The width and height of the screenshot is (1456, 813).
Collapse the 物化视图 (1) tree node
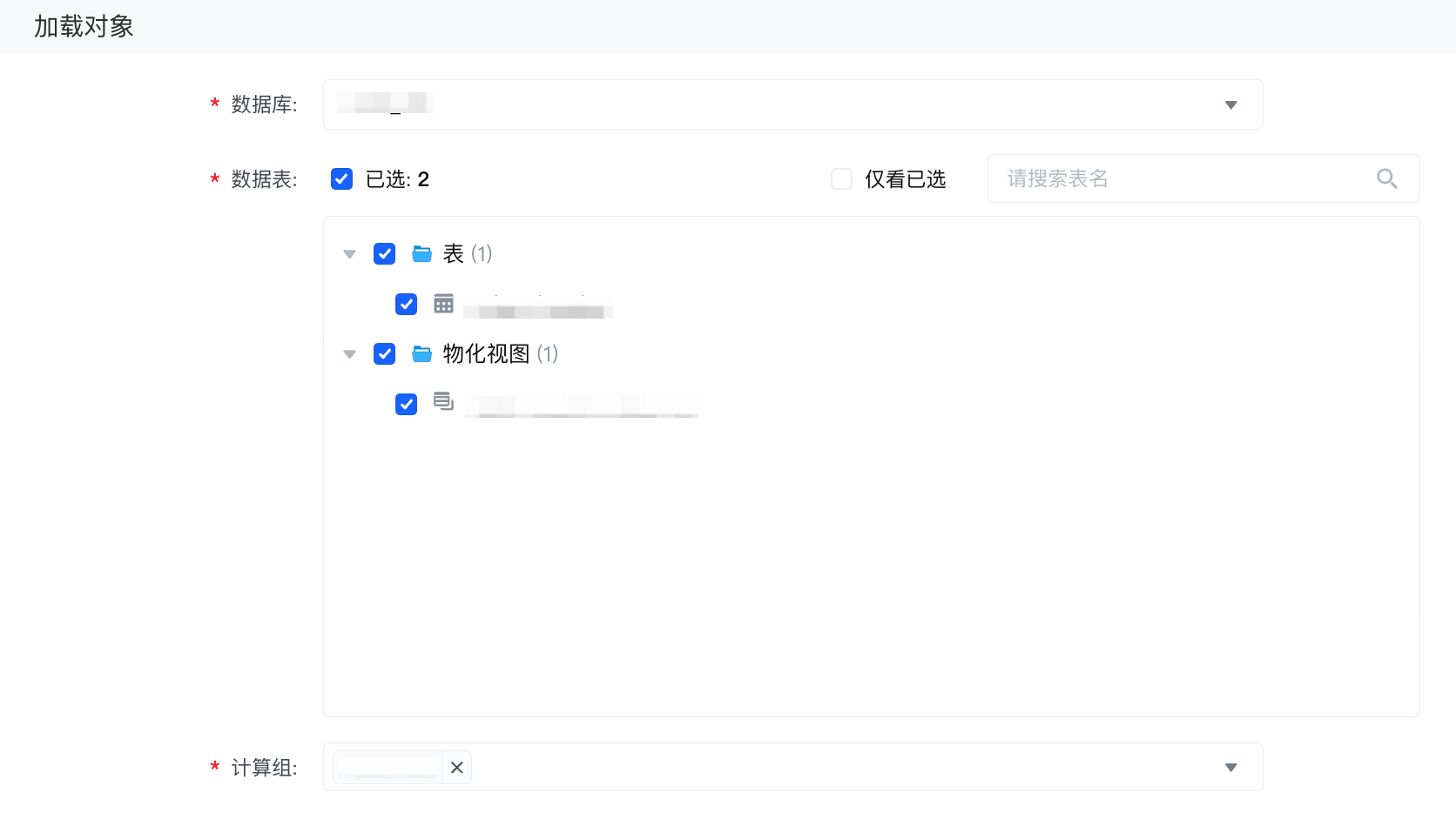pyautogui.click(x=350, y=354)
